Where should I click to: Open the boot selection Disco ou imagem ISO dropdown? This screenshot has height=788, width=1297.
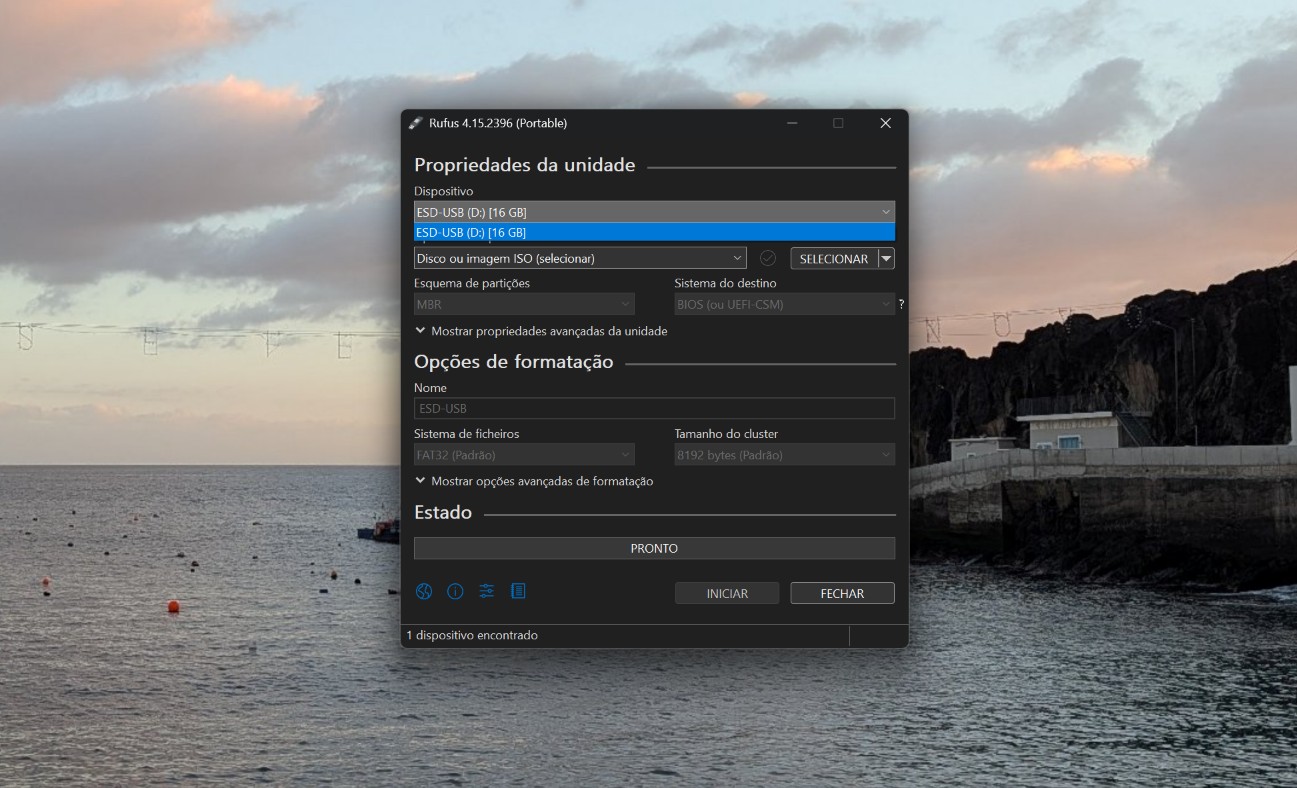pyautogui.click(x=580, y=258)
